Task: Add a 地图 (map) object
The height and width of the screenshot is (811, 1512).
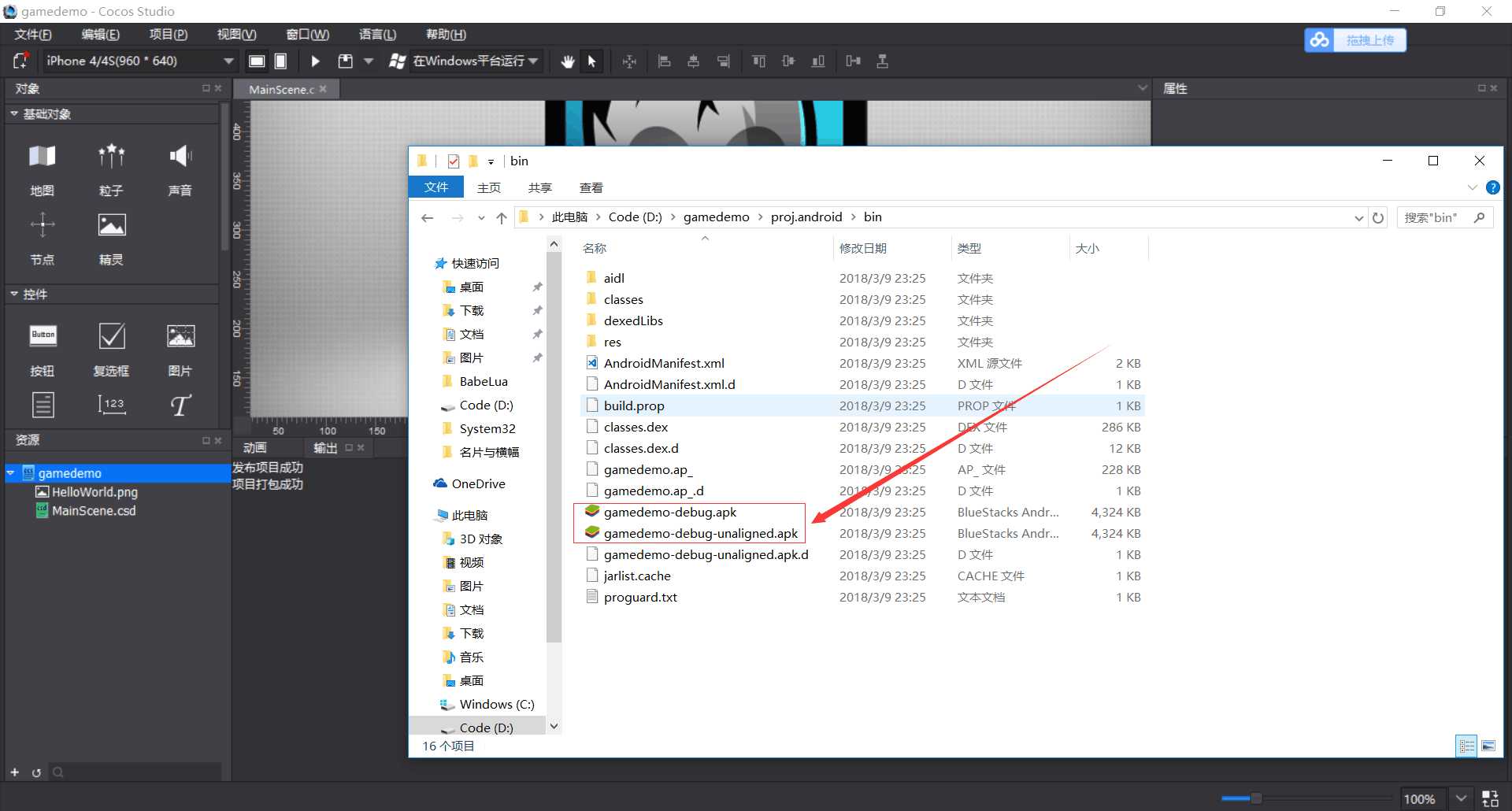Action: coord(43,168)
